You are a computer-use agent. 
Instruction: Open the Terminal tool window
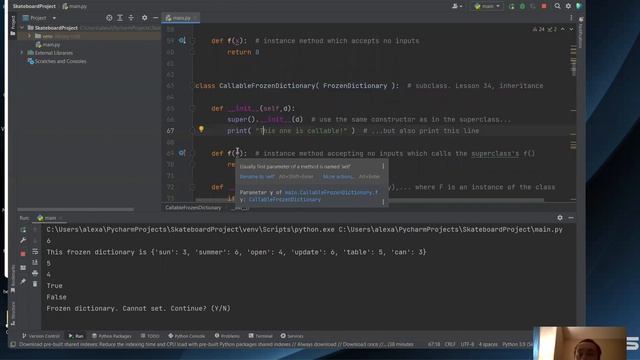click(260, 336)
